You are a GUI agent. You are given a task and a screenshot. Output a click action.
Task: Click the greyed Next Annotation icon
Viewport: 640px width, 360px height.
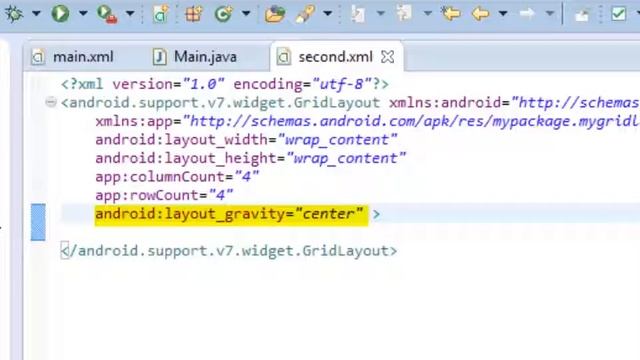tap(358, 14)
